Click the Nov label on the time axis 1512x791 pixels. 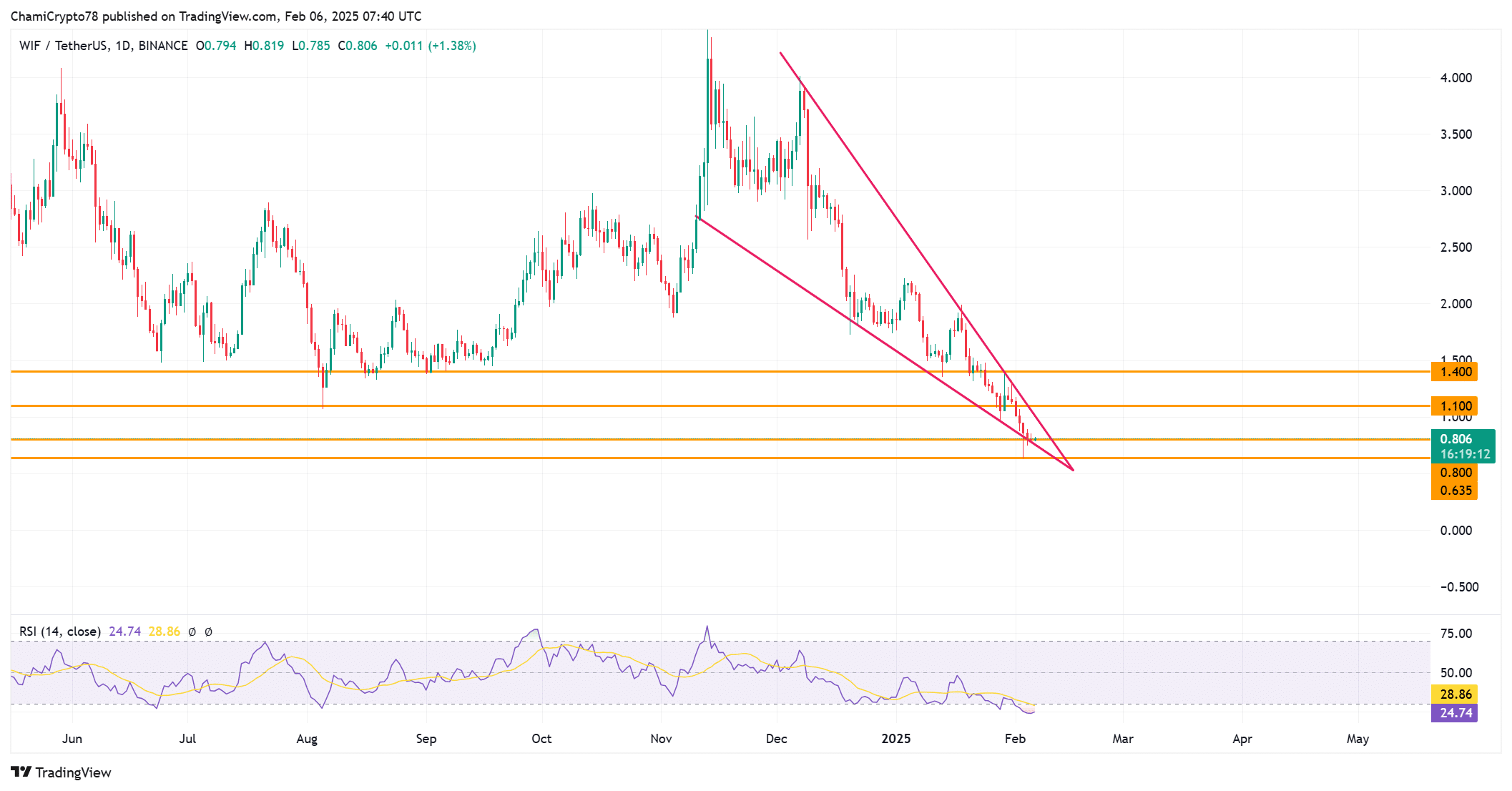[x=661, y=739]
